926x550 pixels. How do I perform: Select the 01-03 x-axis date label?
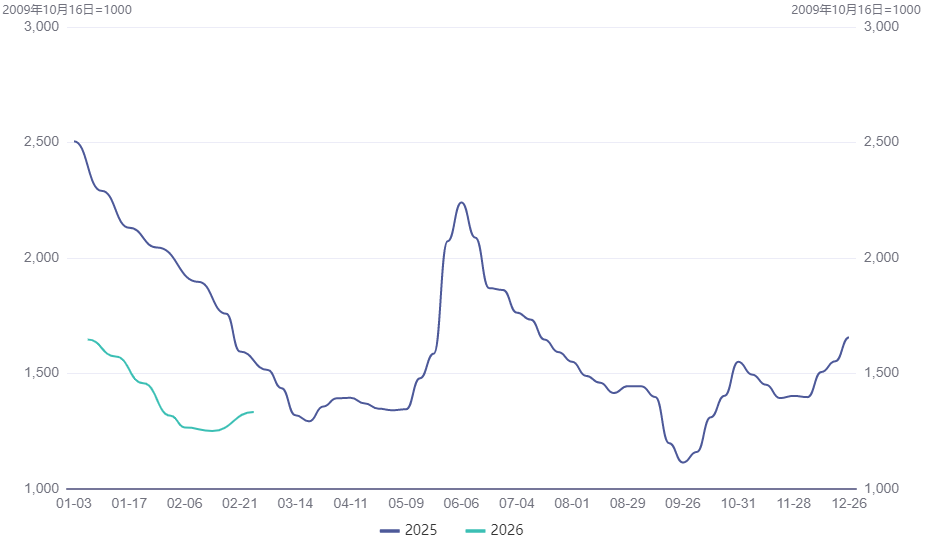point(74,503)
